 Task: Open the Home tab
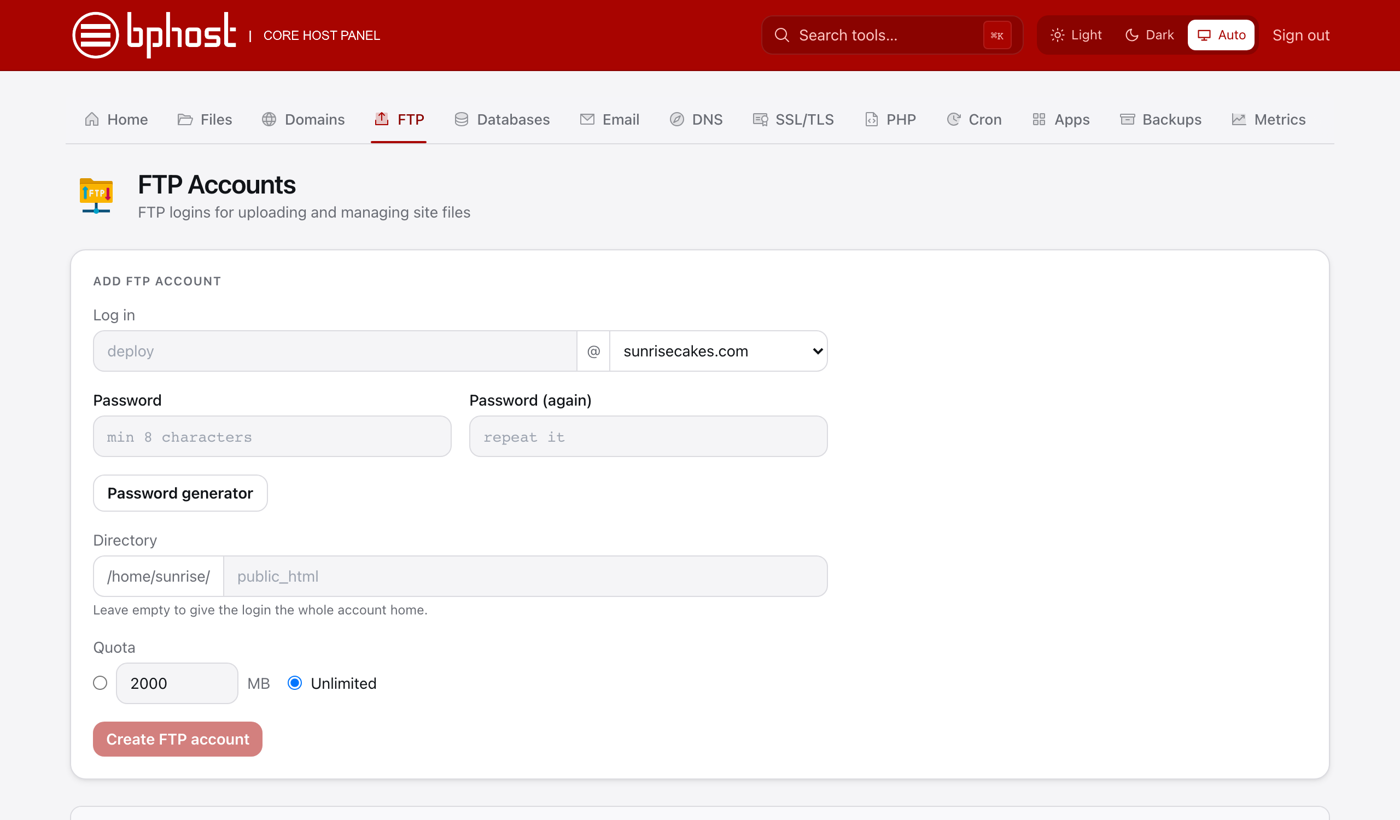(x=116, y=119)
